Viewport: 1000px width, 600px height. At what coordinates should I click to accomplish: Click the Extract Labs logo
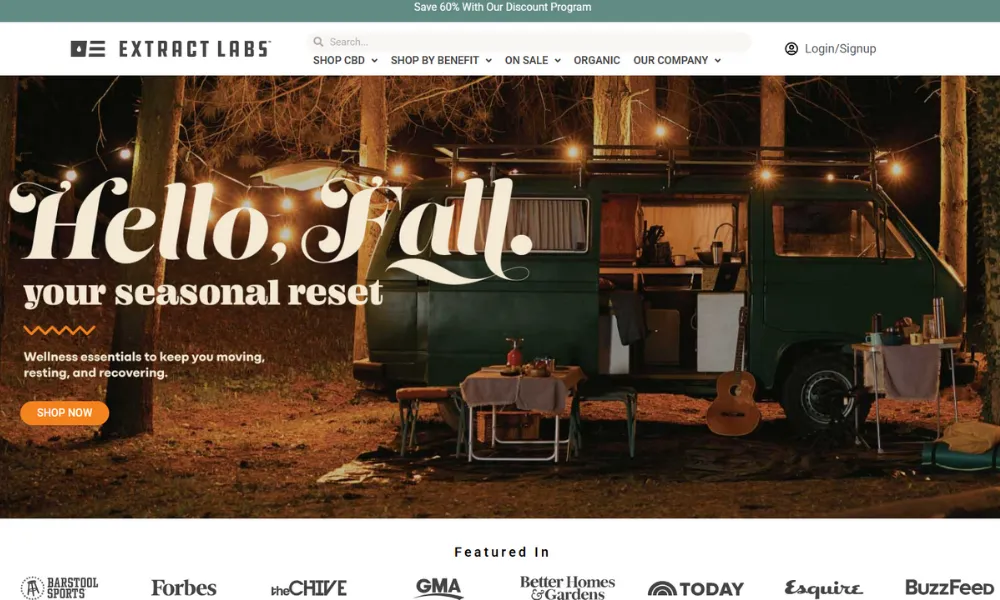click(170, 49)
